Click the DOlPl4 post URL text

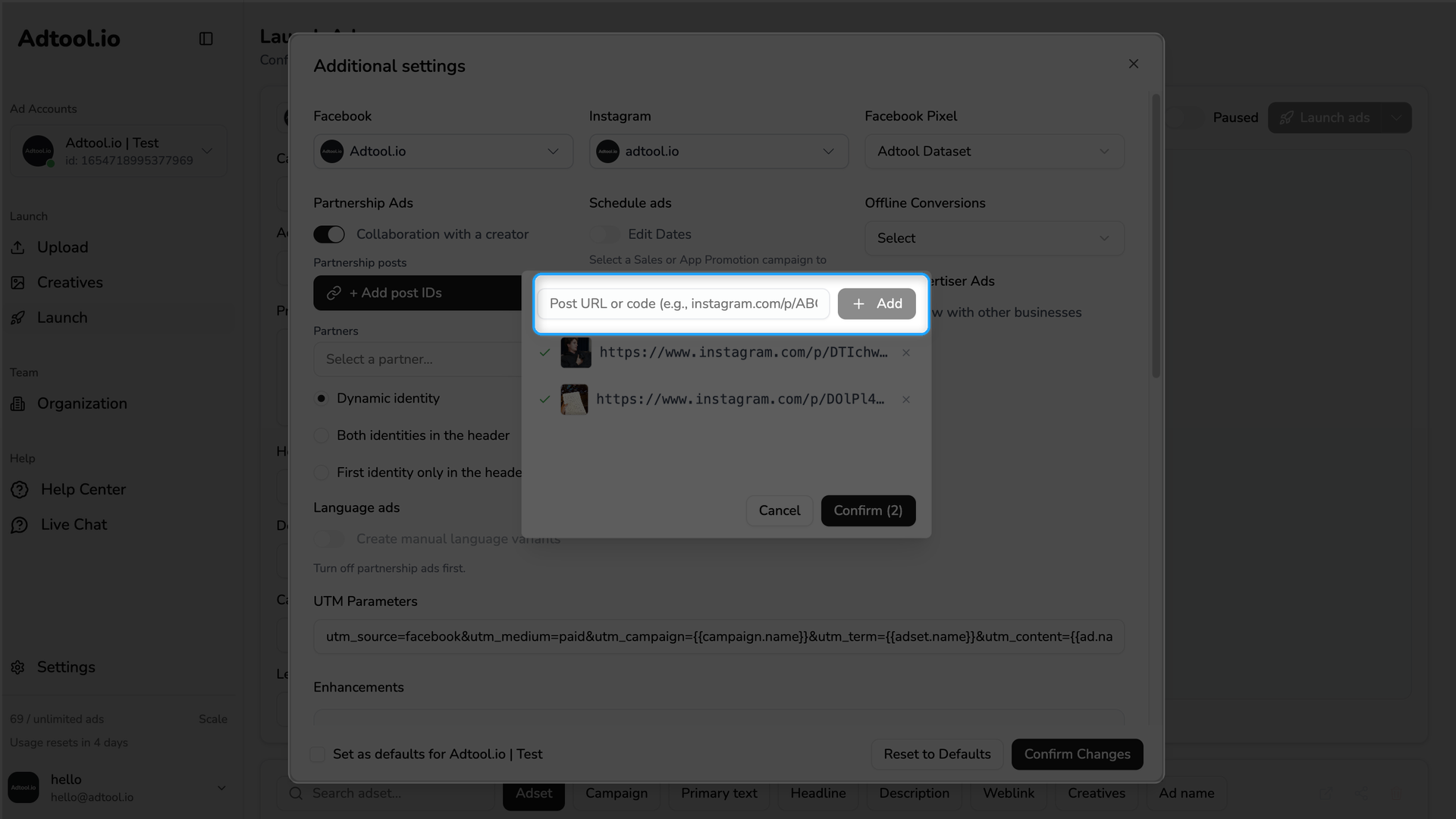[x=740, y=400]
